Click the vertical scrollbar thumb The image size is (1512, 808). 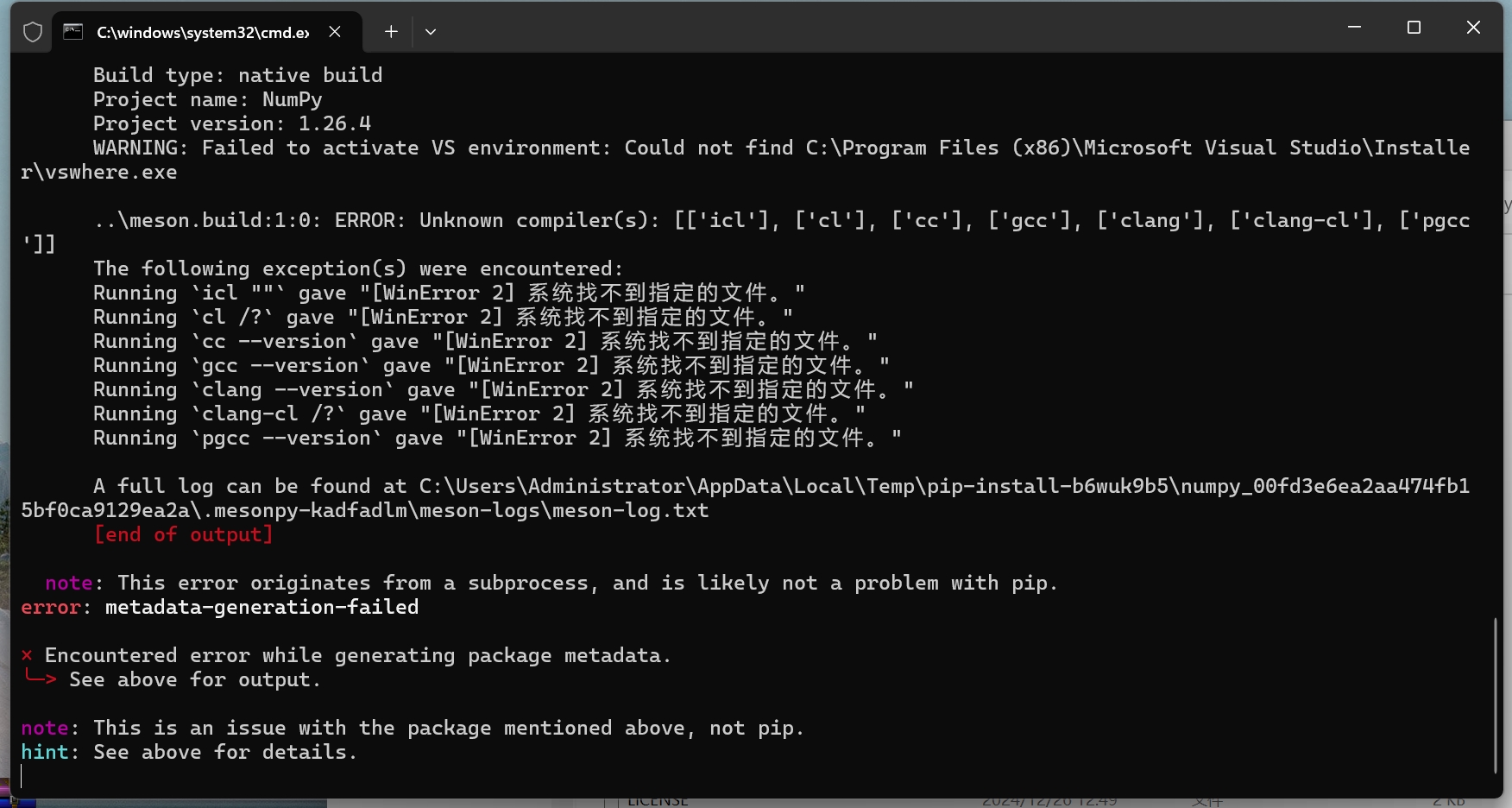pyautogui.click(x=1495, y=696)
